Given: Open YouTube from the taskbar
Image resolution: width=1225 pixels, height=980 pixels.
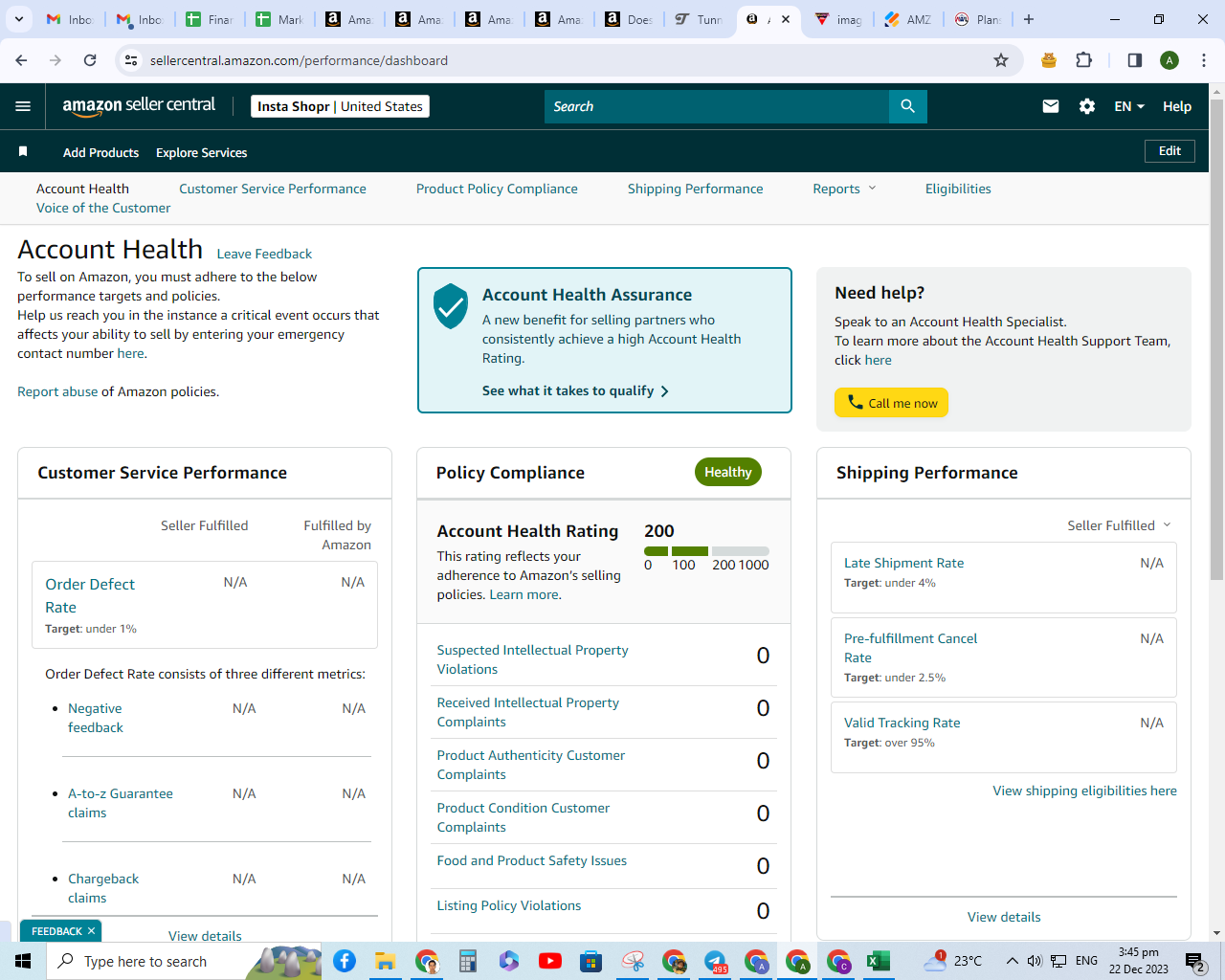Looking at the screenshot, I should point(550,961).
